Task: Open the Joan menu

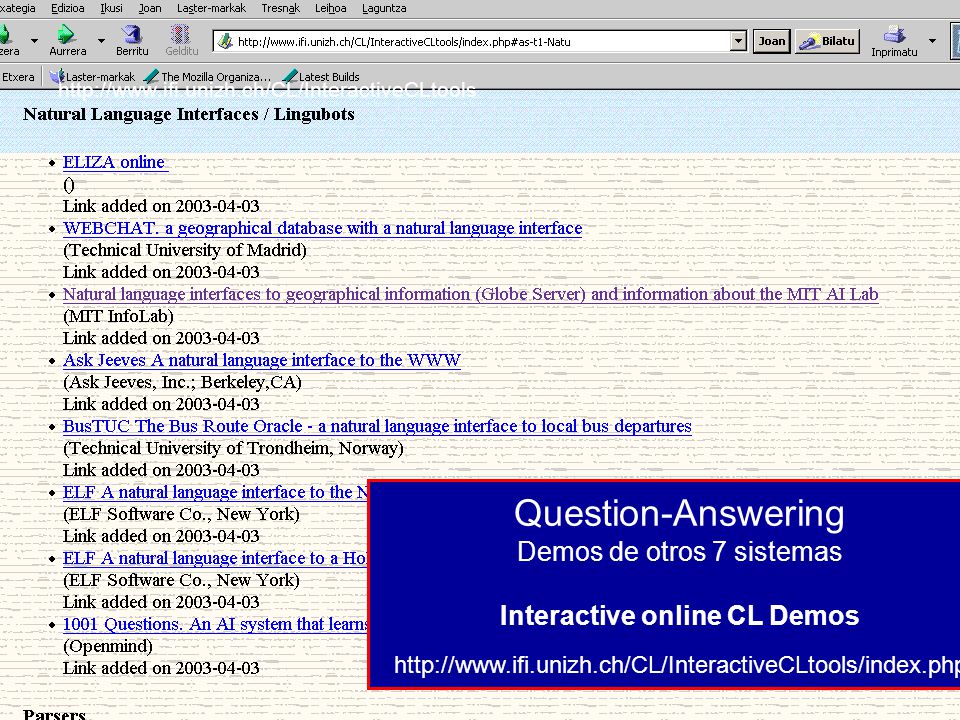Action: point(150,8)
